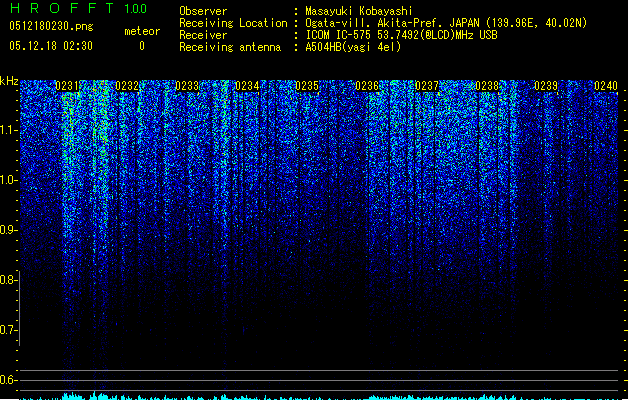Click the Observer label
Viewport: 629px width, 400px height.
(x=203, y=11)
